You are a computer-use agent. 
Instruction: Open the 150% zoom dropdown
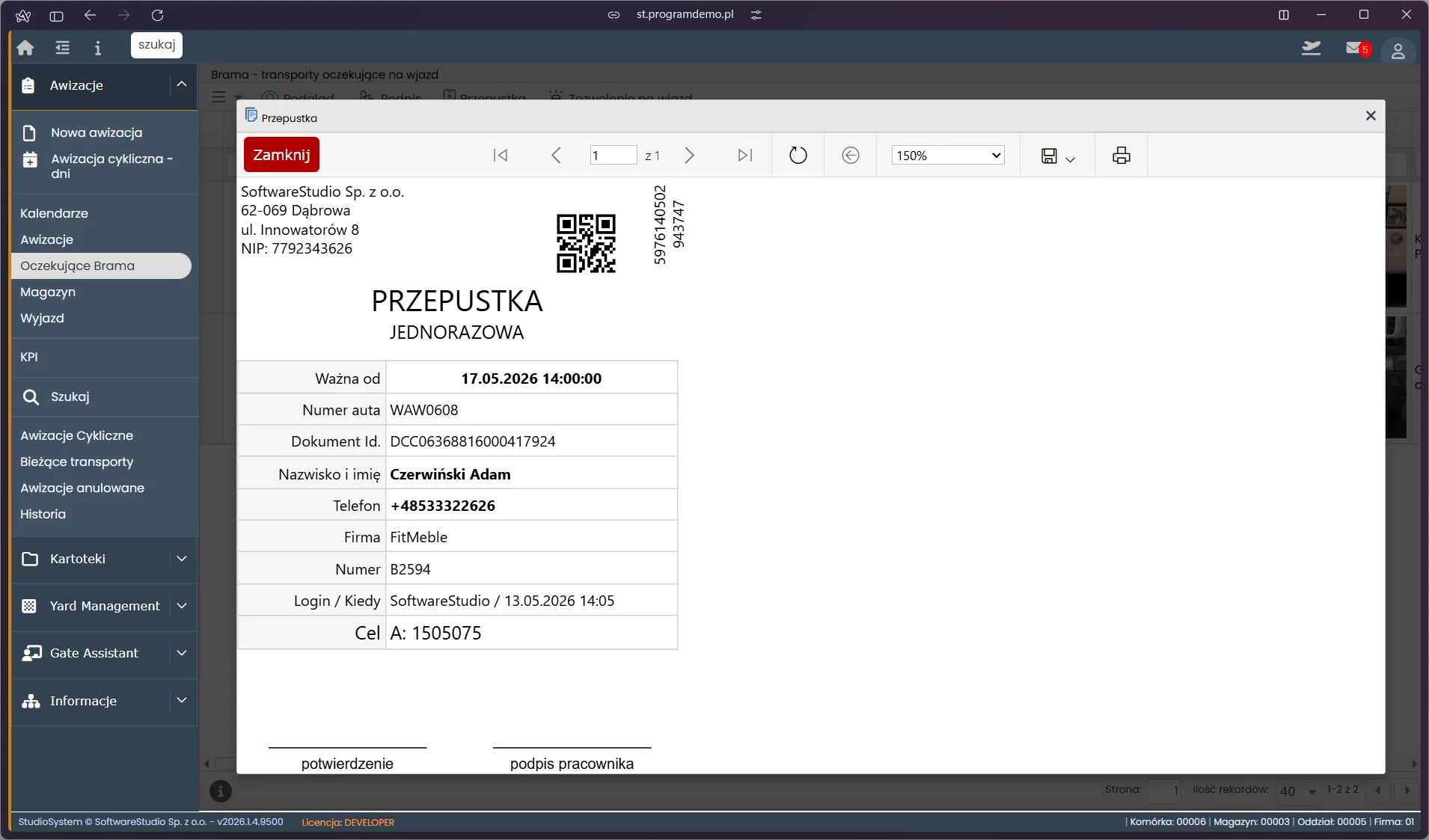point(947,156)
